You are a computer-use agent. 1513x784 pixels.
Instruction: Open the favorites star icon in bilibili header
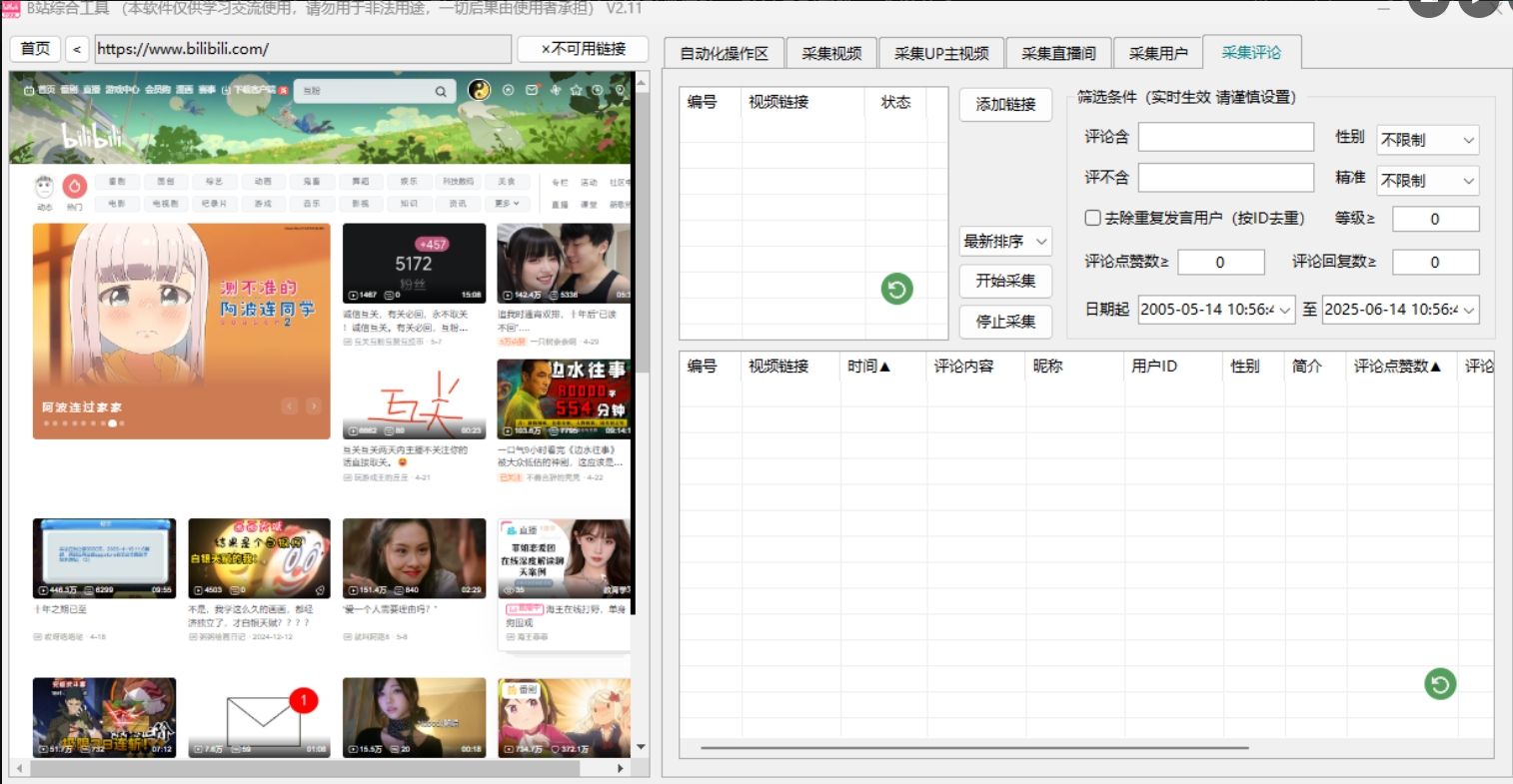click(x=576, y=90)
